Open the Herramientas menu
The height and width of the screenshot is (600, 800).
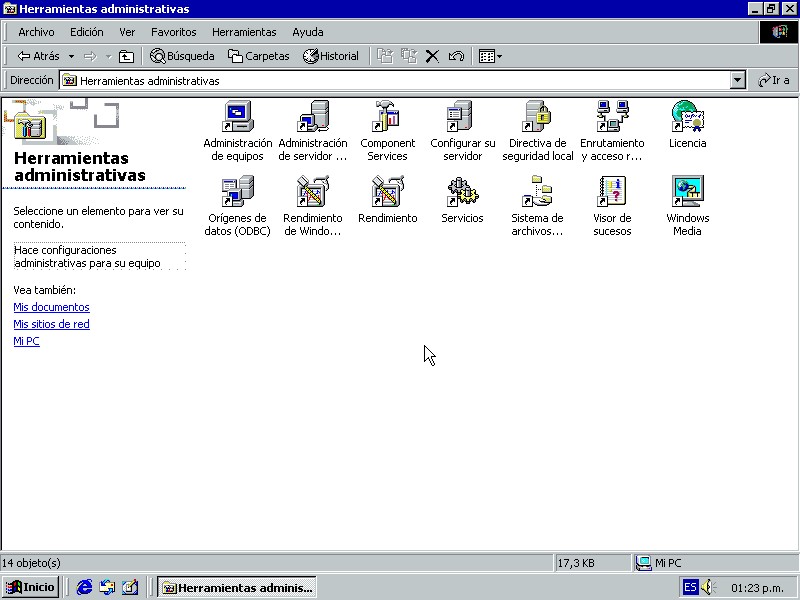pyautogui.click(x=244, y=32)
